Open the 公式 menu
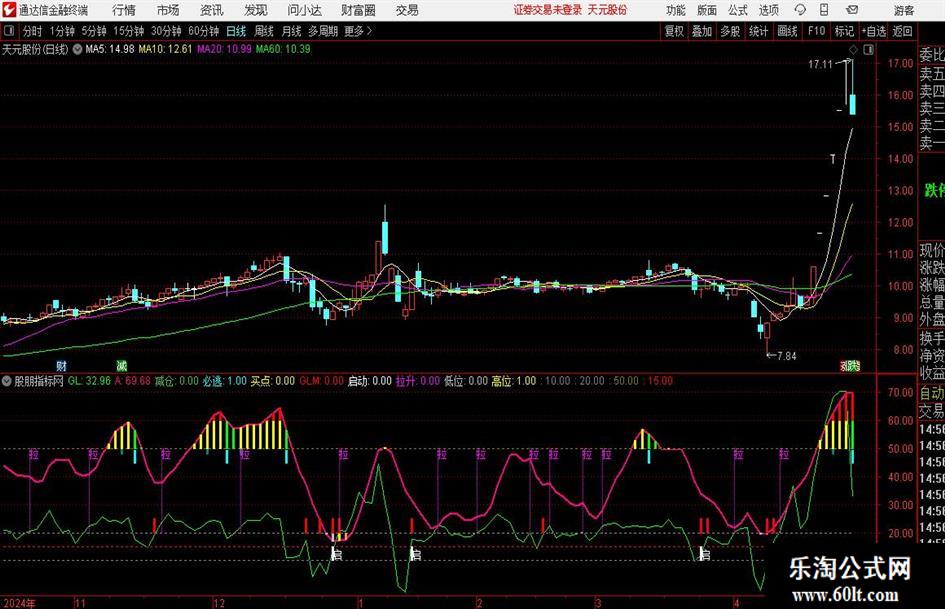The height and width of the screenshot is (609, 945). tap(738, 10)
